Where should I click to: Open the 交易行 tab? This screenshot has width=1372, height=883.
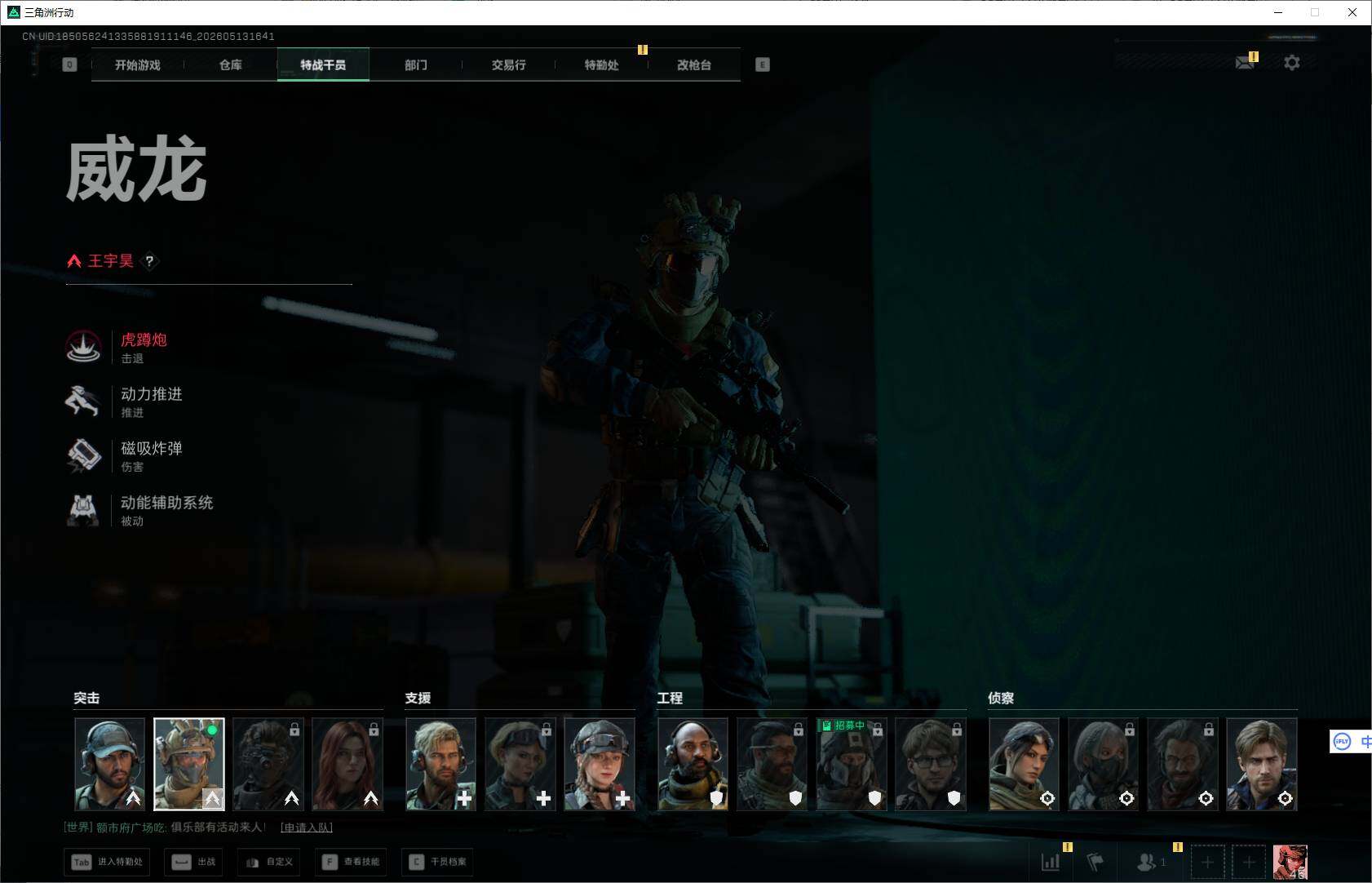(508, 64)
